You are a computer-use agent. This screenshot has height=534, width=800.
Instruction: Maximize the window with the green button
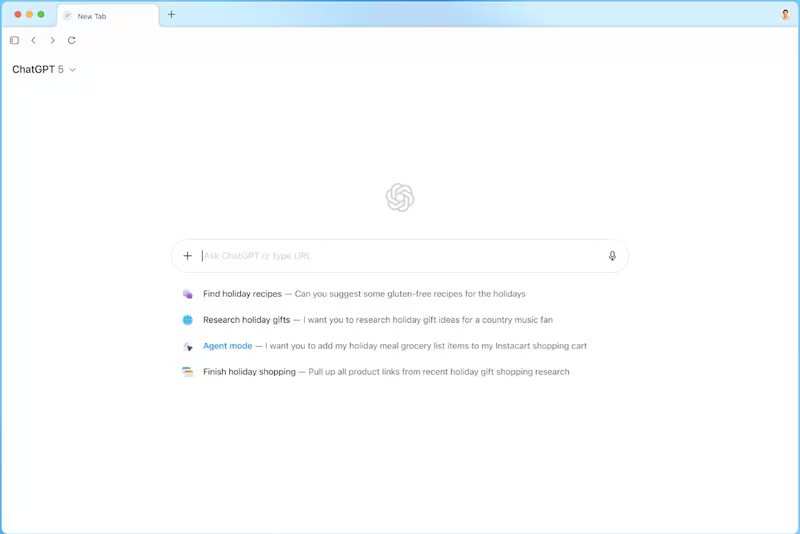pyautogui.click(x=41, y=14)
